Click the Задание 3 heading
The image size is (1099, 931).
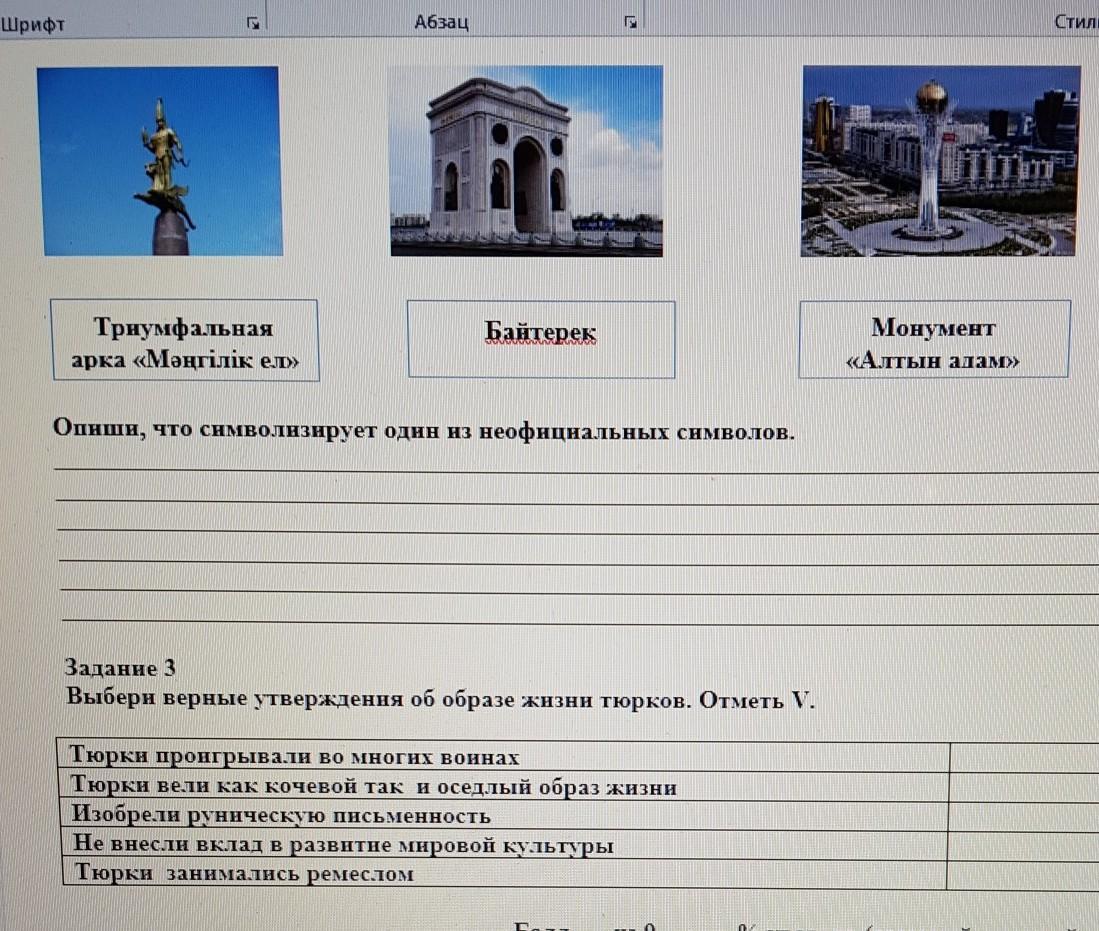coord(120,667)
